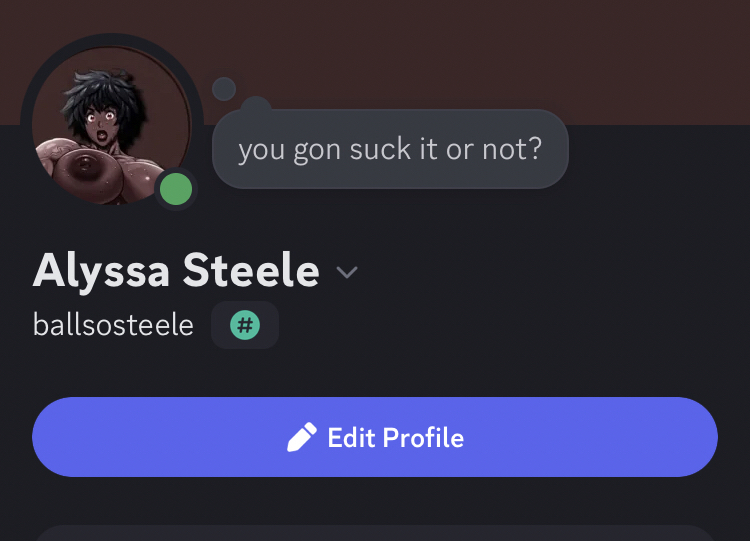The image size is (750, 541).
Task: Click the username ballsosteele
Action: [113, 325]
